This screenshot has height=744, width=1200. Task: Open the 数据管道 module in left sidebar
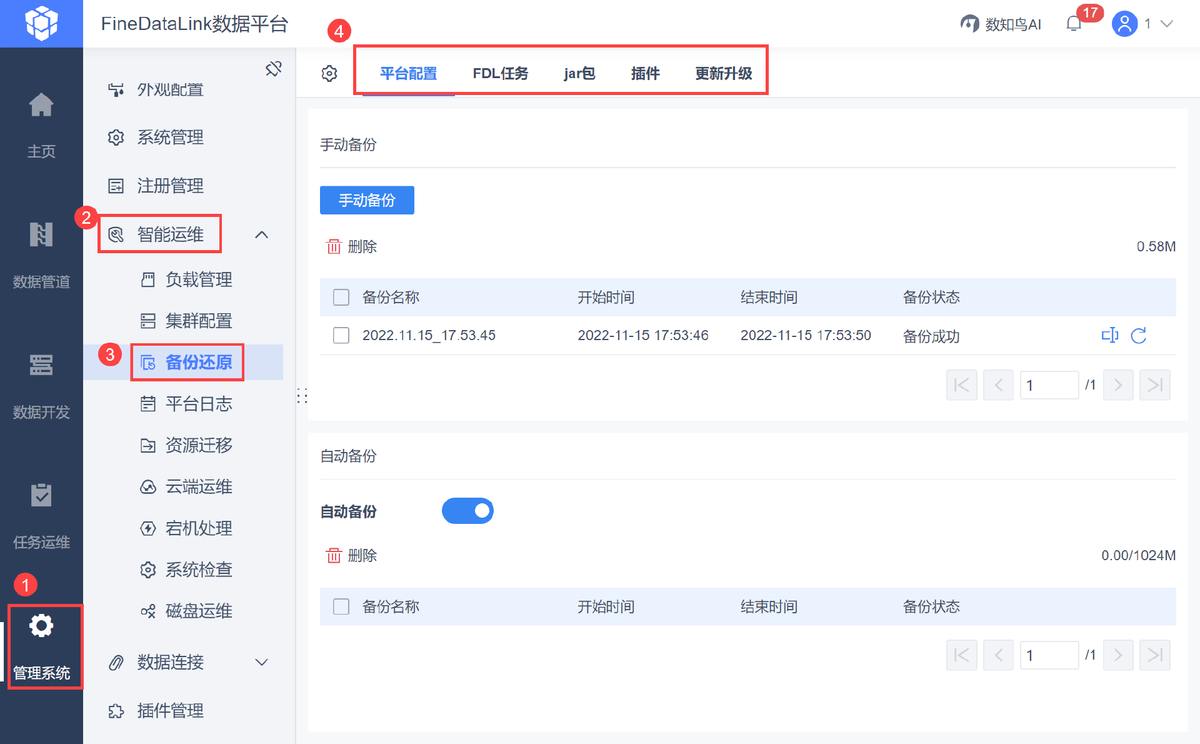(41, 250)
